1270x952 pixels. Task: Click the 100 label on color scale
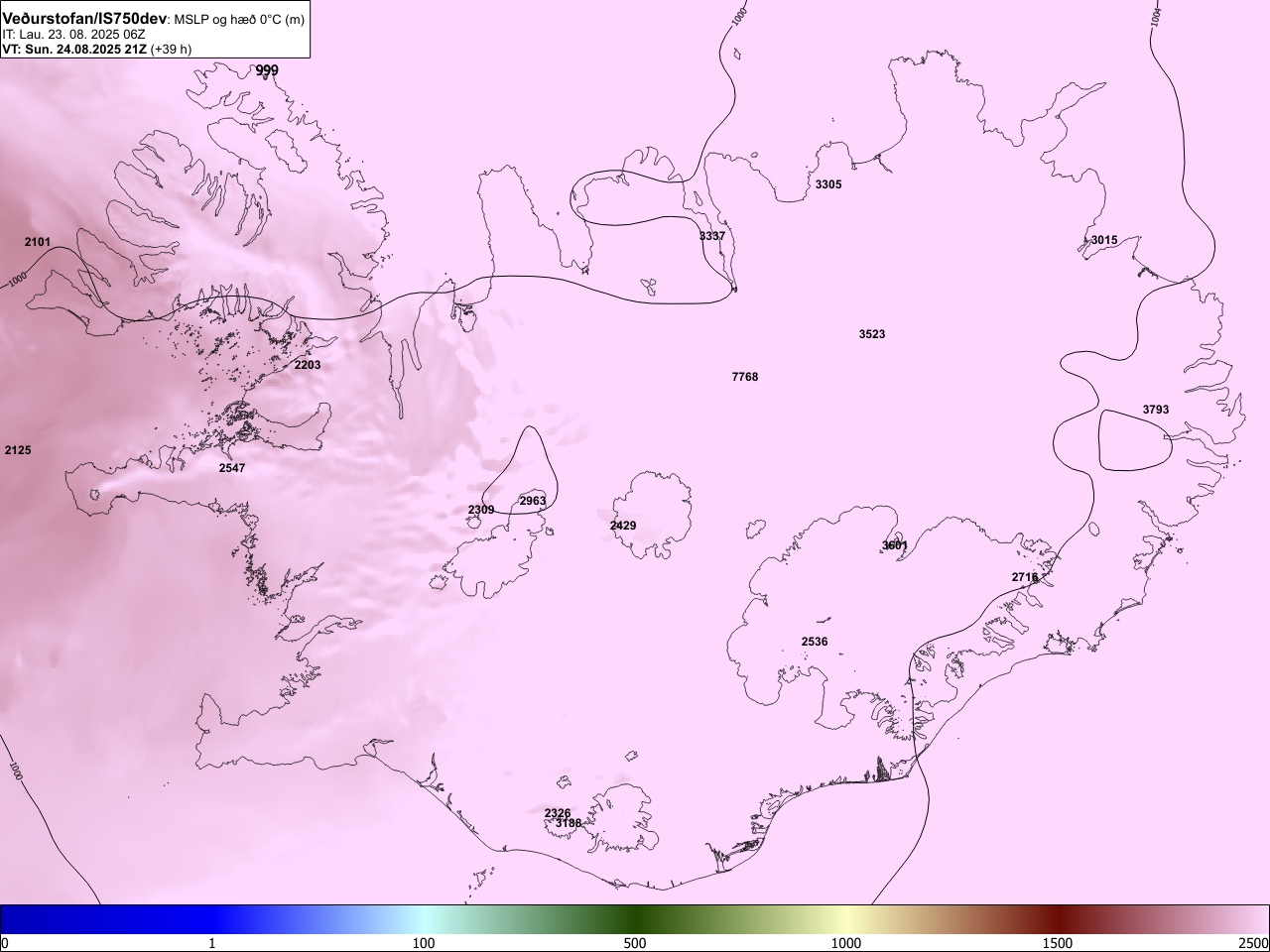(x=424, y=942)
